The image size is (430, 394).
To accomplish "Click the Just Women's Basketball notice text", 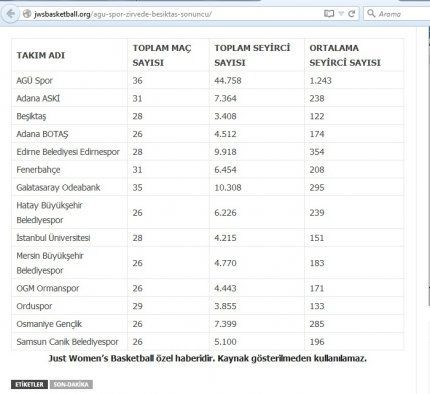I will (208, 359).
